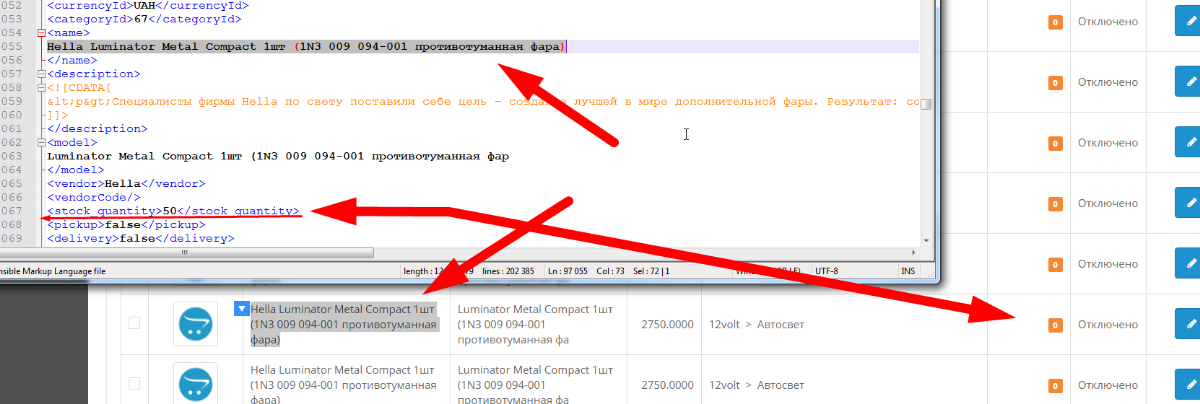The width and height of the screenshot is (1200, 404).
Task: Click Notepad++ vertical scrollbar down arrow
Action: point(927,239)
